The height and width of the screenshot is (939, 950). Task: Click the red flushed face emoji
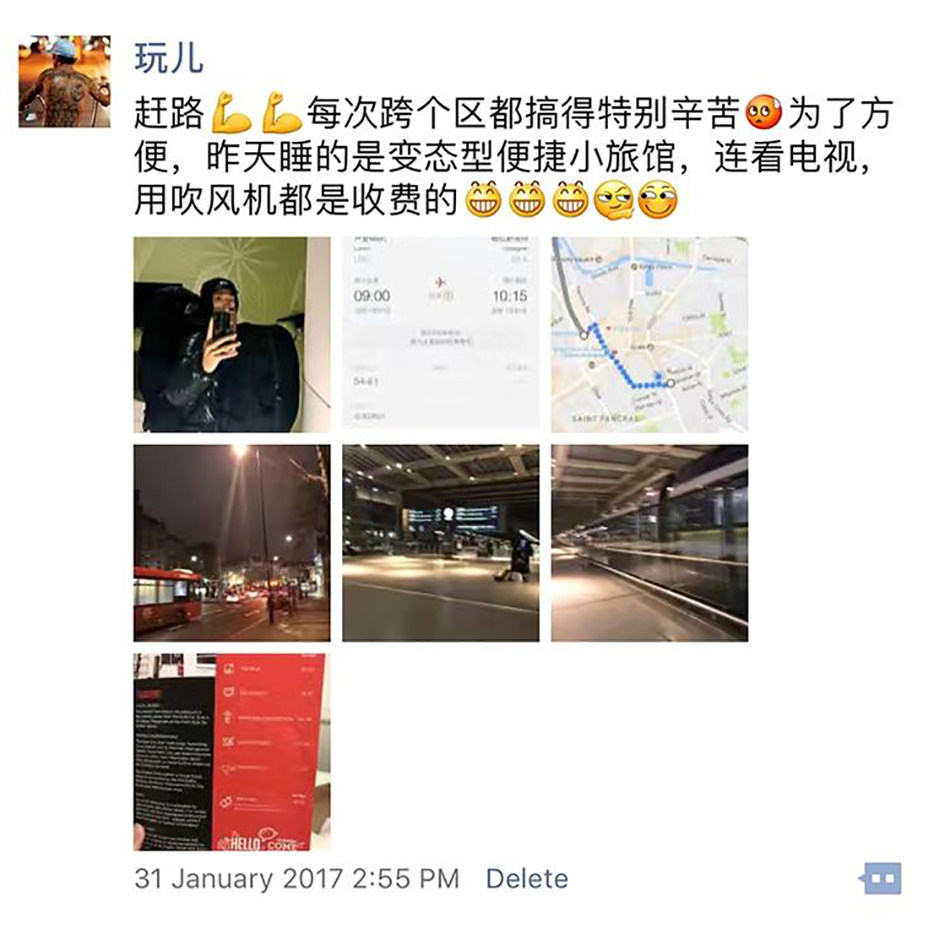click(763, 113)
